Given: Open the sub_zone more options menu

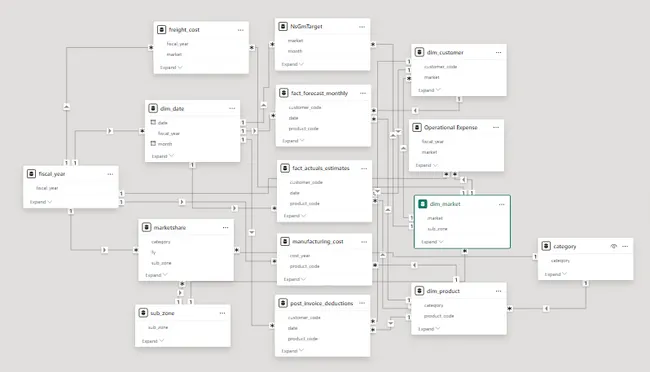Looking at the screenshot, I should click(223, 313).
